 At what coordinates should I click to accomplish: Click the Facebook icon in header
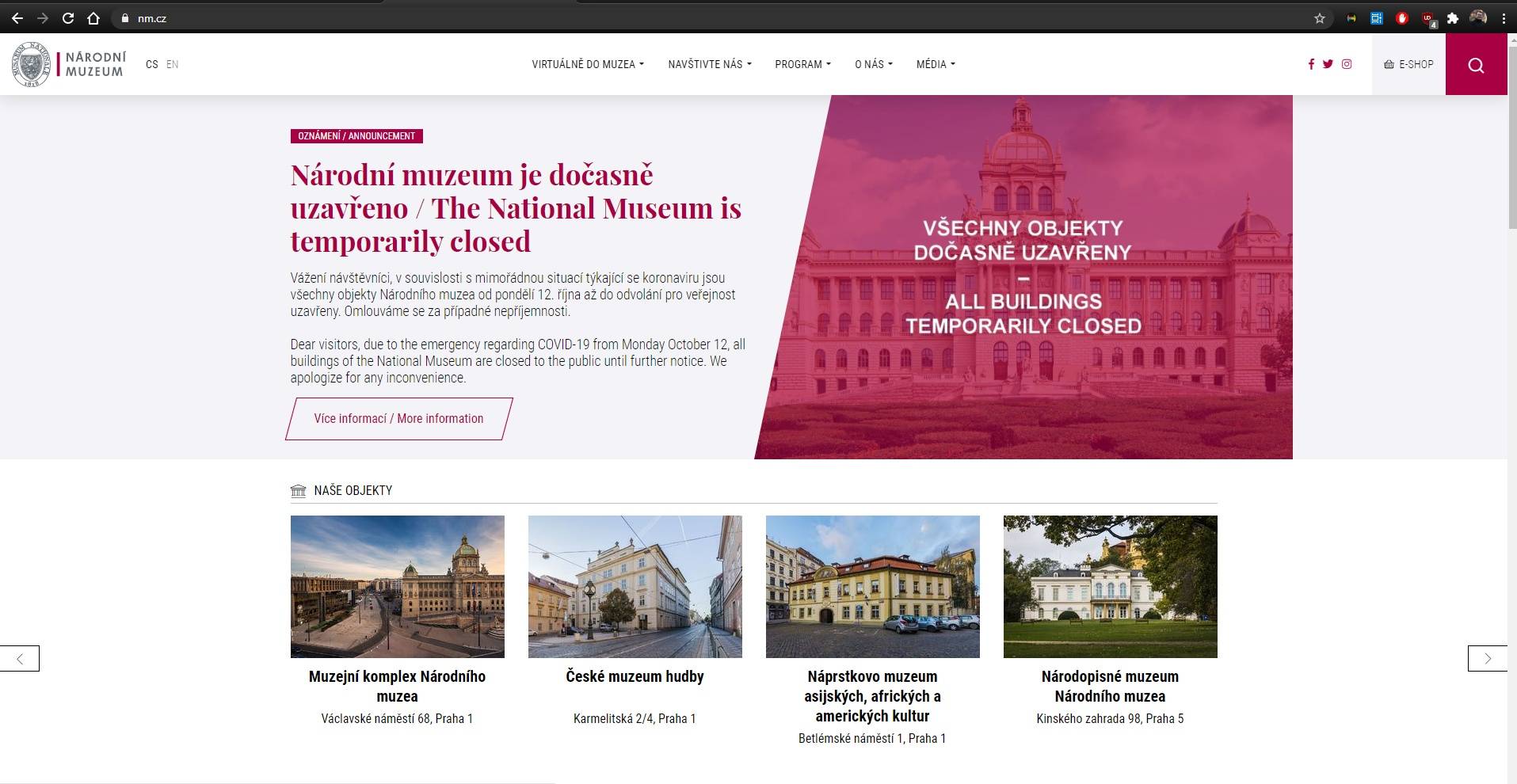(x=1311, y=64)
